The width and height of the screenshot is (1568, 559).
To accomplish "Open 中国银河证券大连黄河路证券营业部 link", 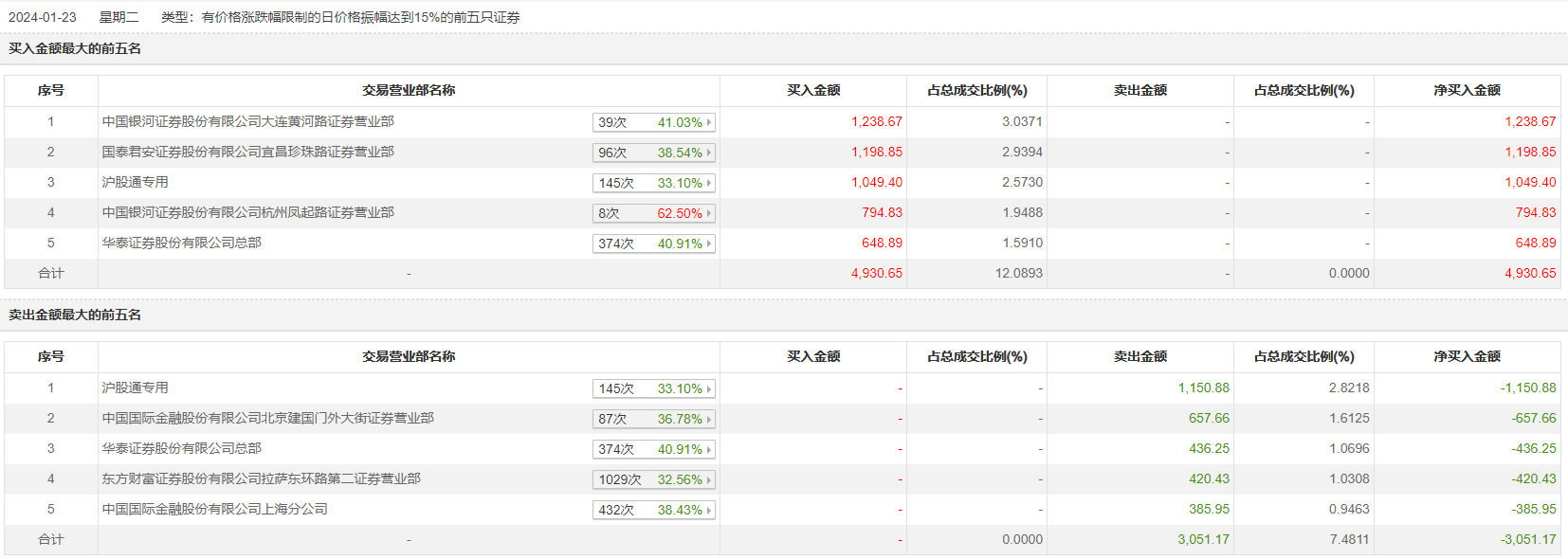I will tap(248, 121).
